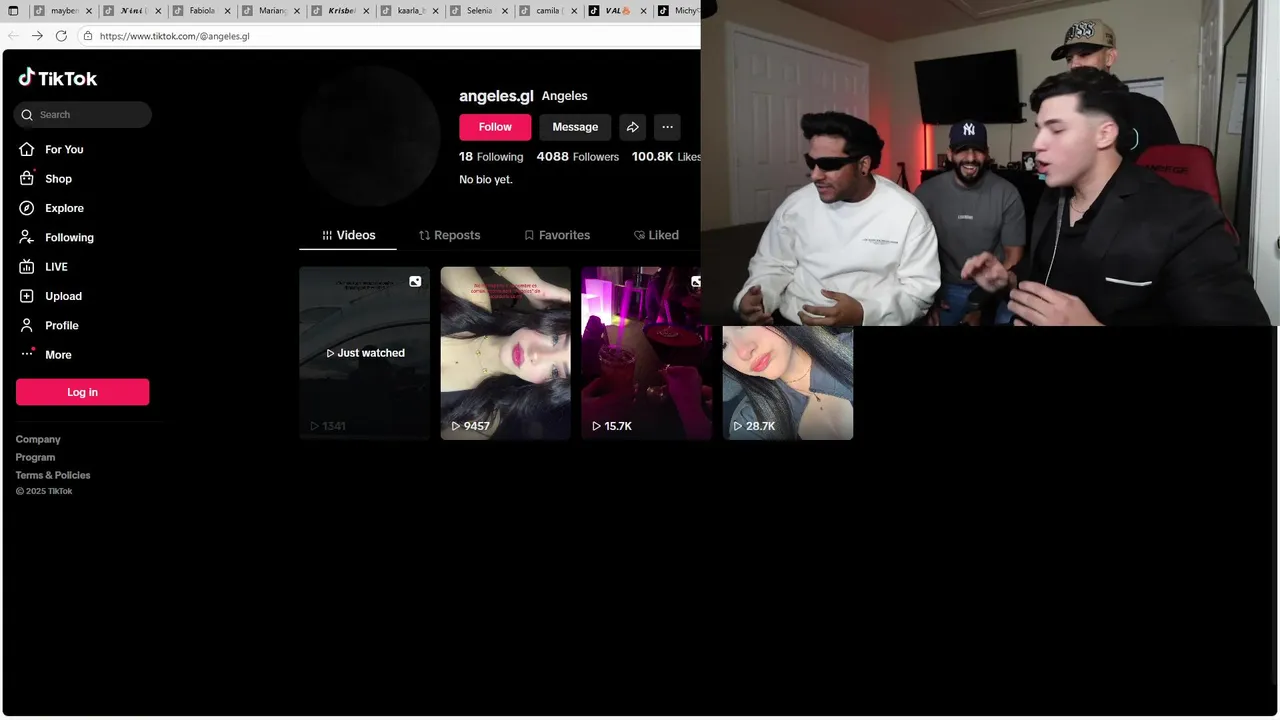Click the Message button

pos(575,127)
